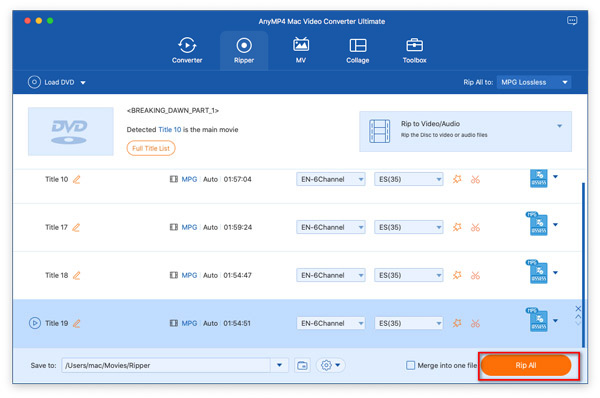The image size is (600, 398).
Task: Open Title 17 subtitle ES(35) dropdown
Action: (x=409, y=227)
